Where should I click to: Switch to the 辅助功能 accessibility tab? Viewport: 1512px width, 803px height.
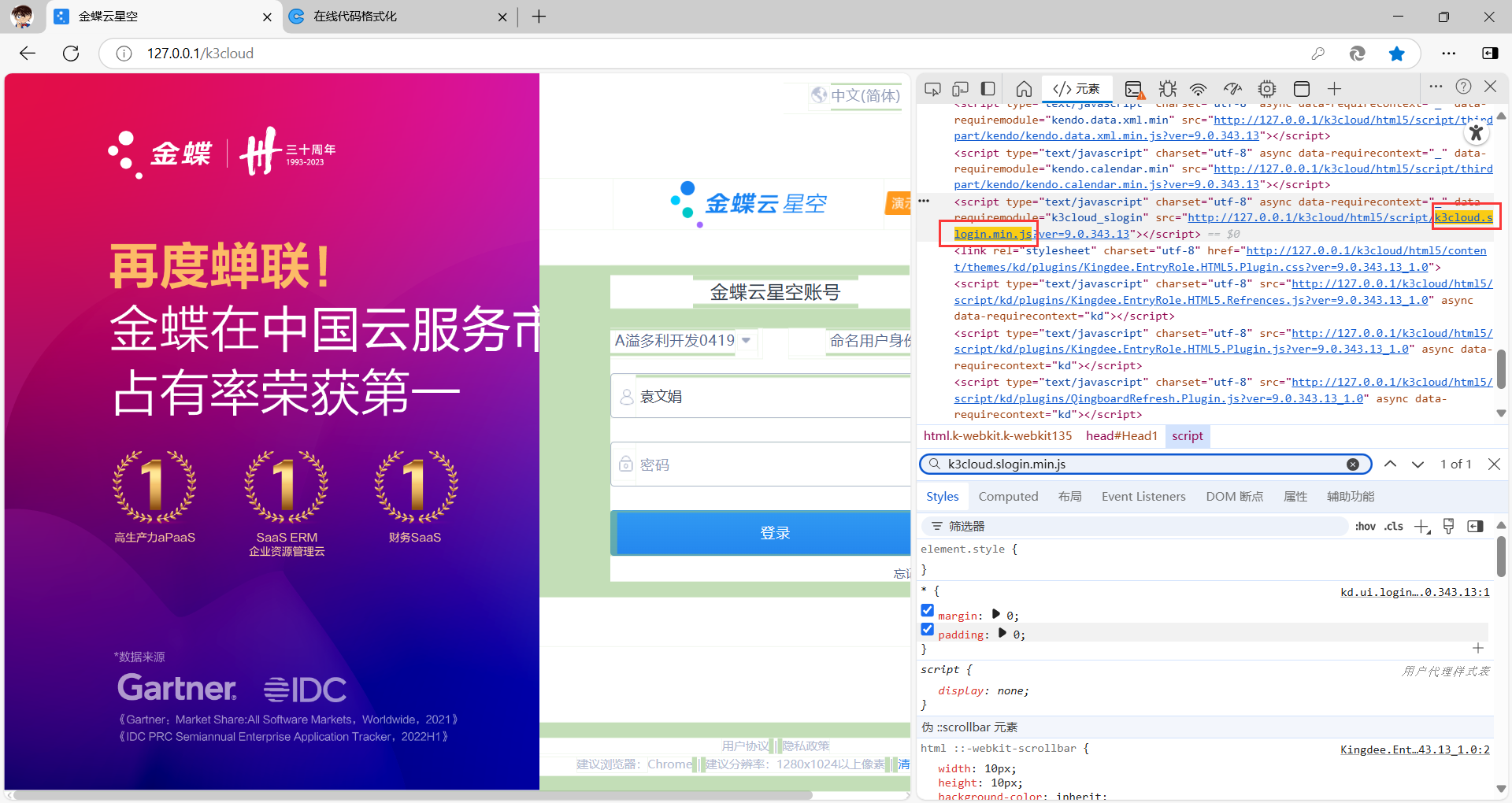tap(1351, 497)
